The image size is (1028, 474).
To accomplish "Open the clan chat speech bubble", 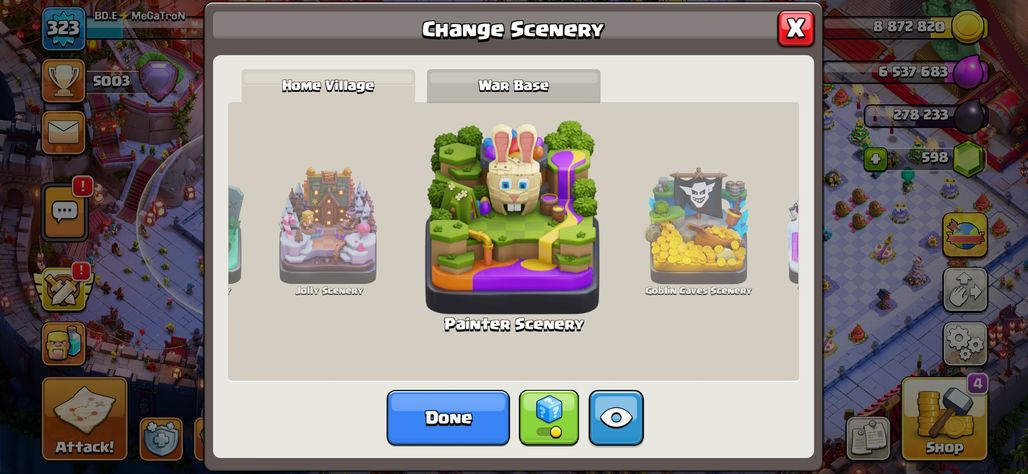I will [x=64, y=211].
